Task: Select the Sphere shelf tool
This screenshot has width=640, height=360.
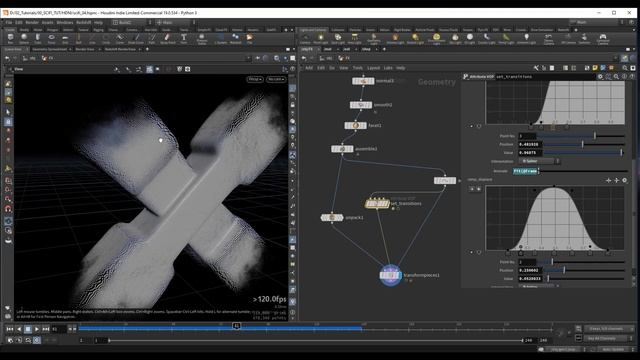Action: (x=24, y=39)
